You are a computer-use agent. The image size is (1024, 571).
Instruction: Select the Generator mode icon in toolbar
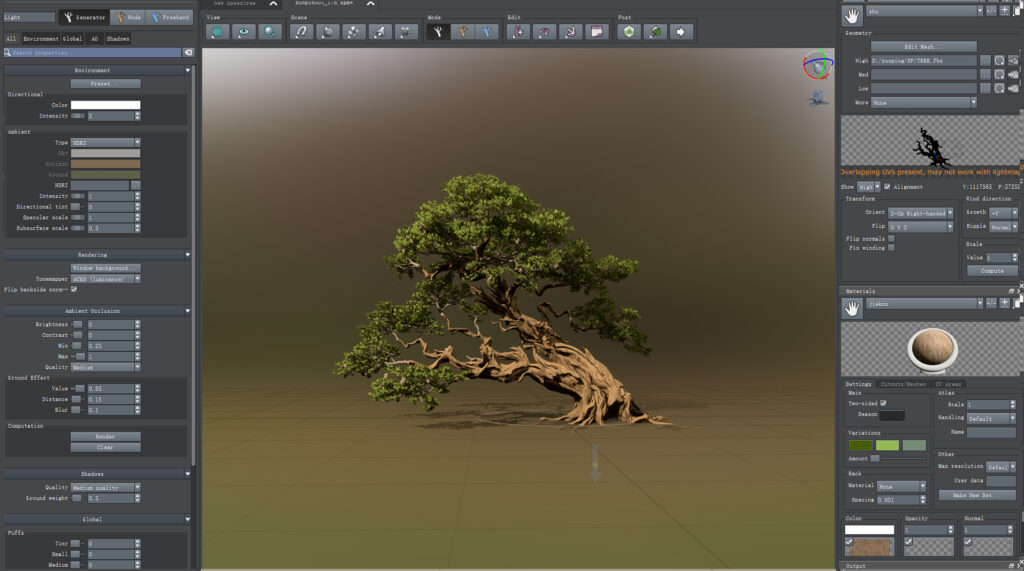pyautogui.click(x=438, y=32)
